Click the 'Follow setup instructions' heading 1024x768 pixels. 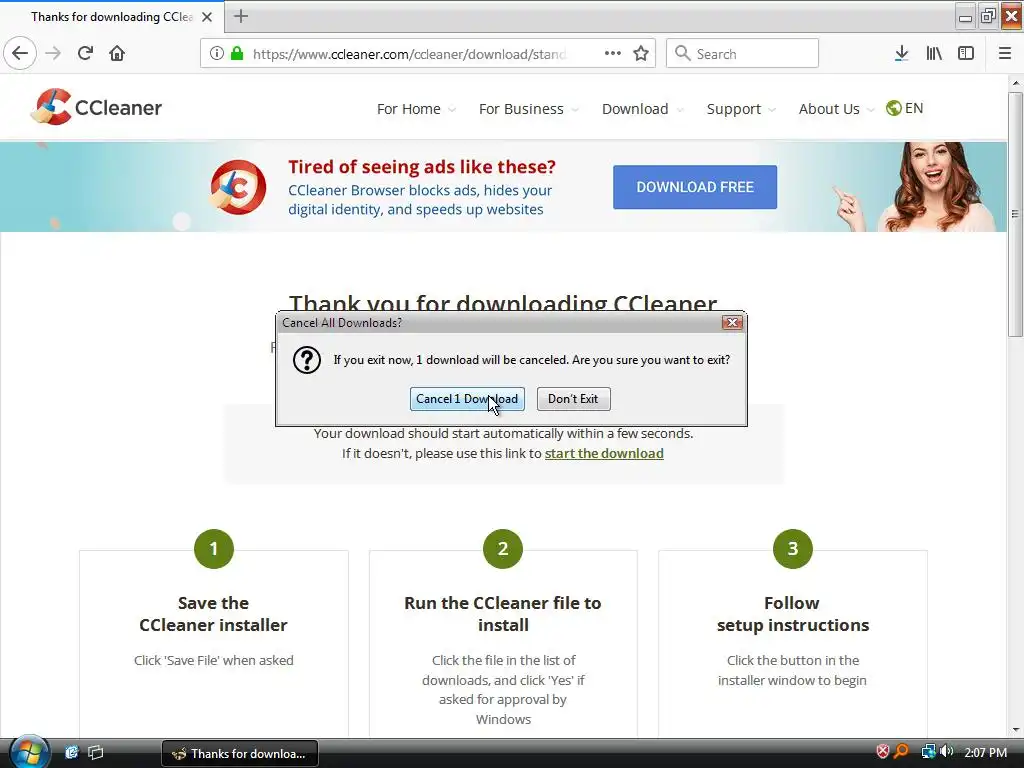click(x=793, y=614)
